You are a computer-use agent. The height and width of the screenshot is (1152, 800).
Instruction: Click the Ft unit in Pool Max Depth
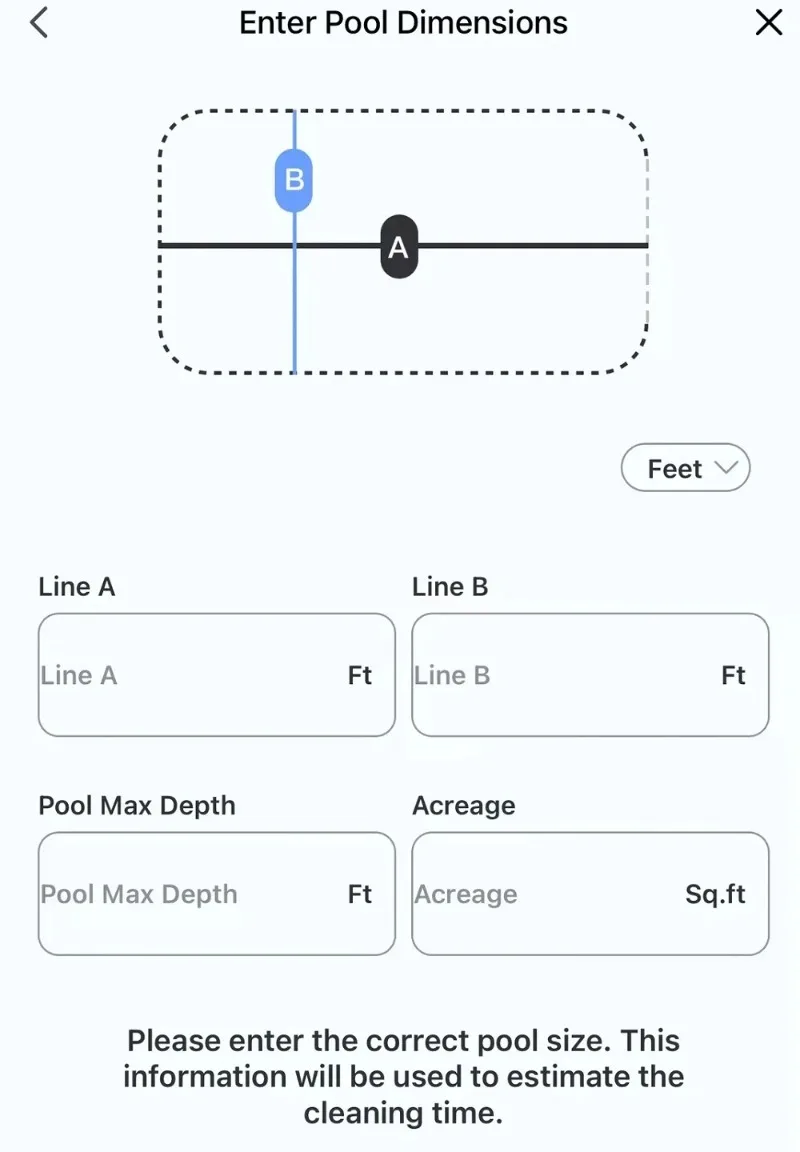[x=360, y=894]
